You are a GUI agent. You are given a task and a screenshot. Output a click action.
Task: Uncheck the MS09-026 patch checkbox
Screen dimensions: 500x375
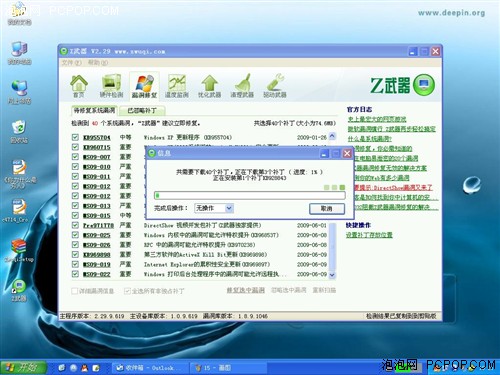point(75,245)
